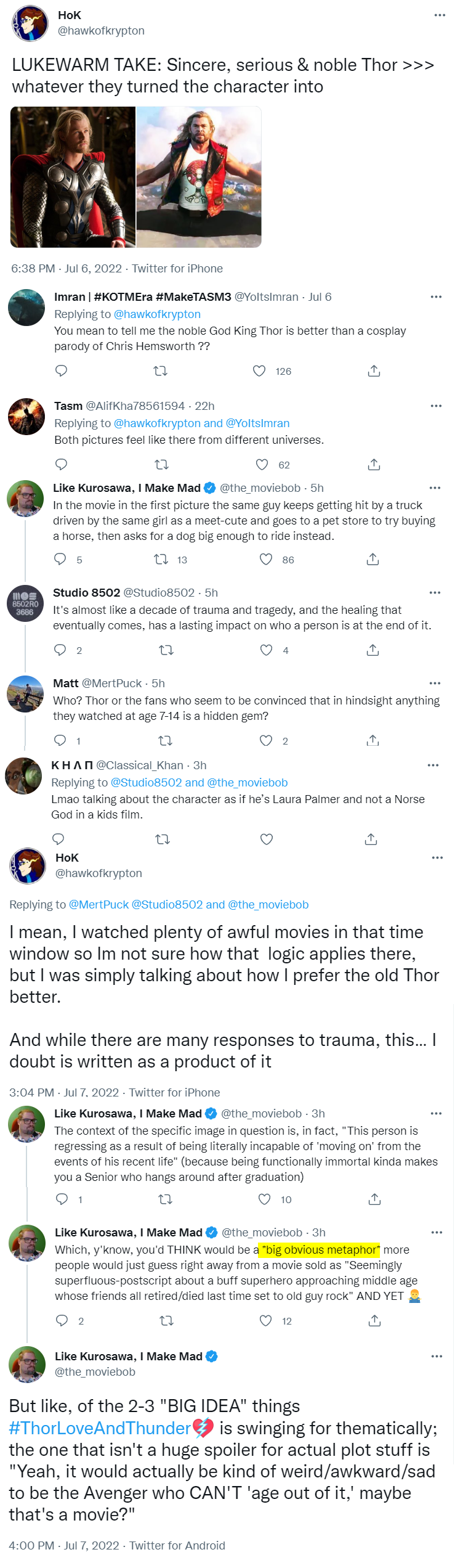Reply to Imran's tweet
The height and width of the screenshot is (1568, 455).
point(61,371)
